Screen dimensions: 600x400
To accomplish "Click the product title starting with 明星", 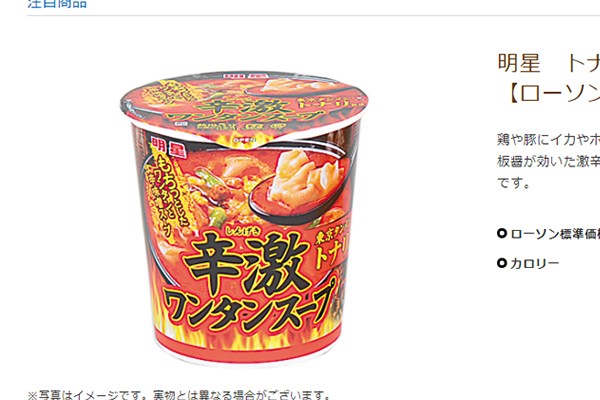I will coord(549,64).
